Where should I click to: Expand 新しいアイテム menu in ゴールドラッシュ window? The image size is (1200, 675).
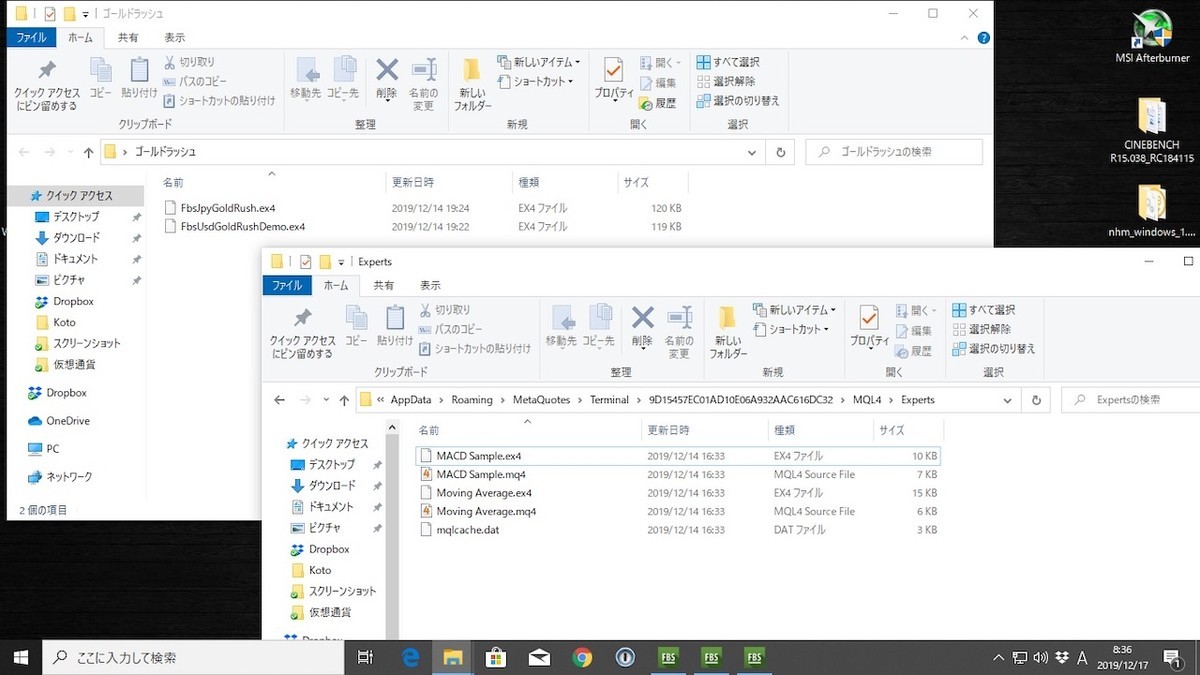pos(539,62)
